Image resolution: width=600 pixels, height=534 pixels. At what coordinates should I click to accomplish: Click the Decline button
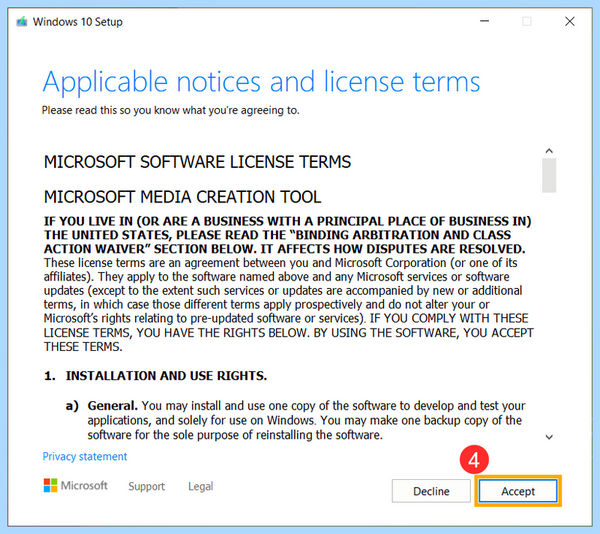(x=431, y=491)
